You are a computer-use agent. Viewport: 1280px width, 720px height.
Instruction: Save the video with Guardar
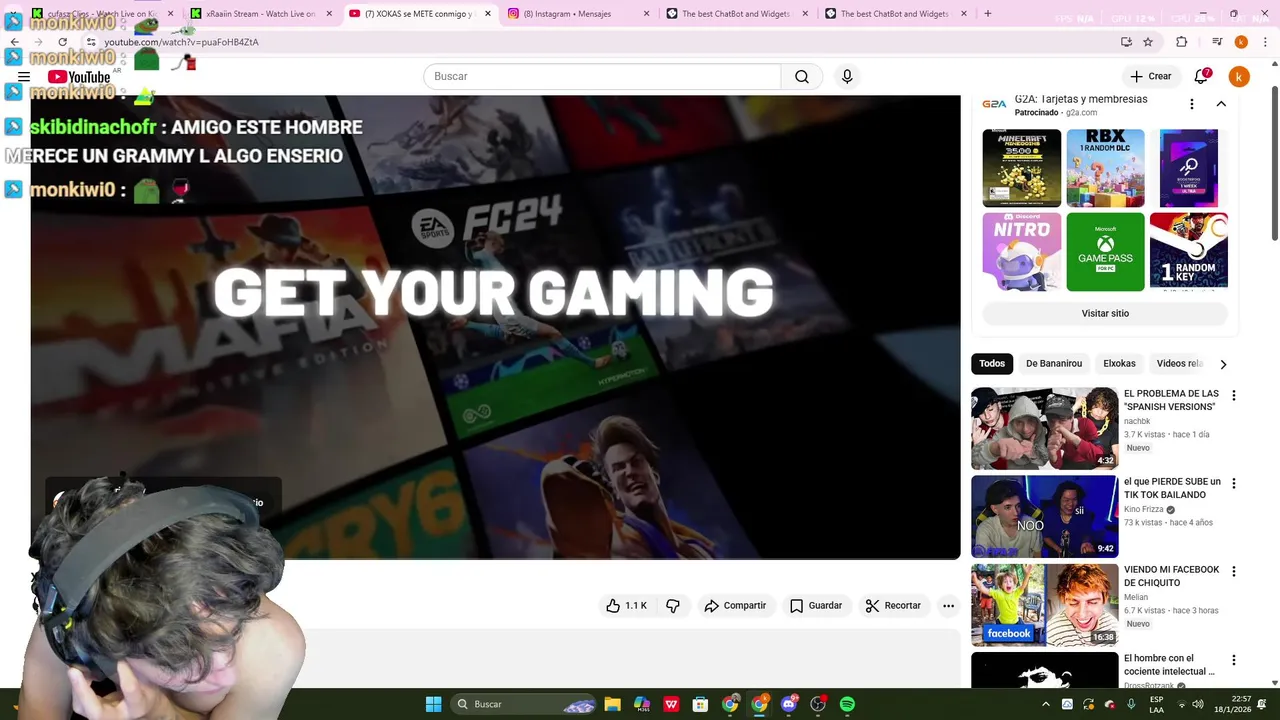[816, 606]
